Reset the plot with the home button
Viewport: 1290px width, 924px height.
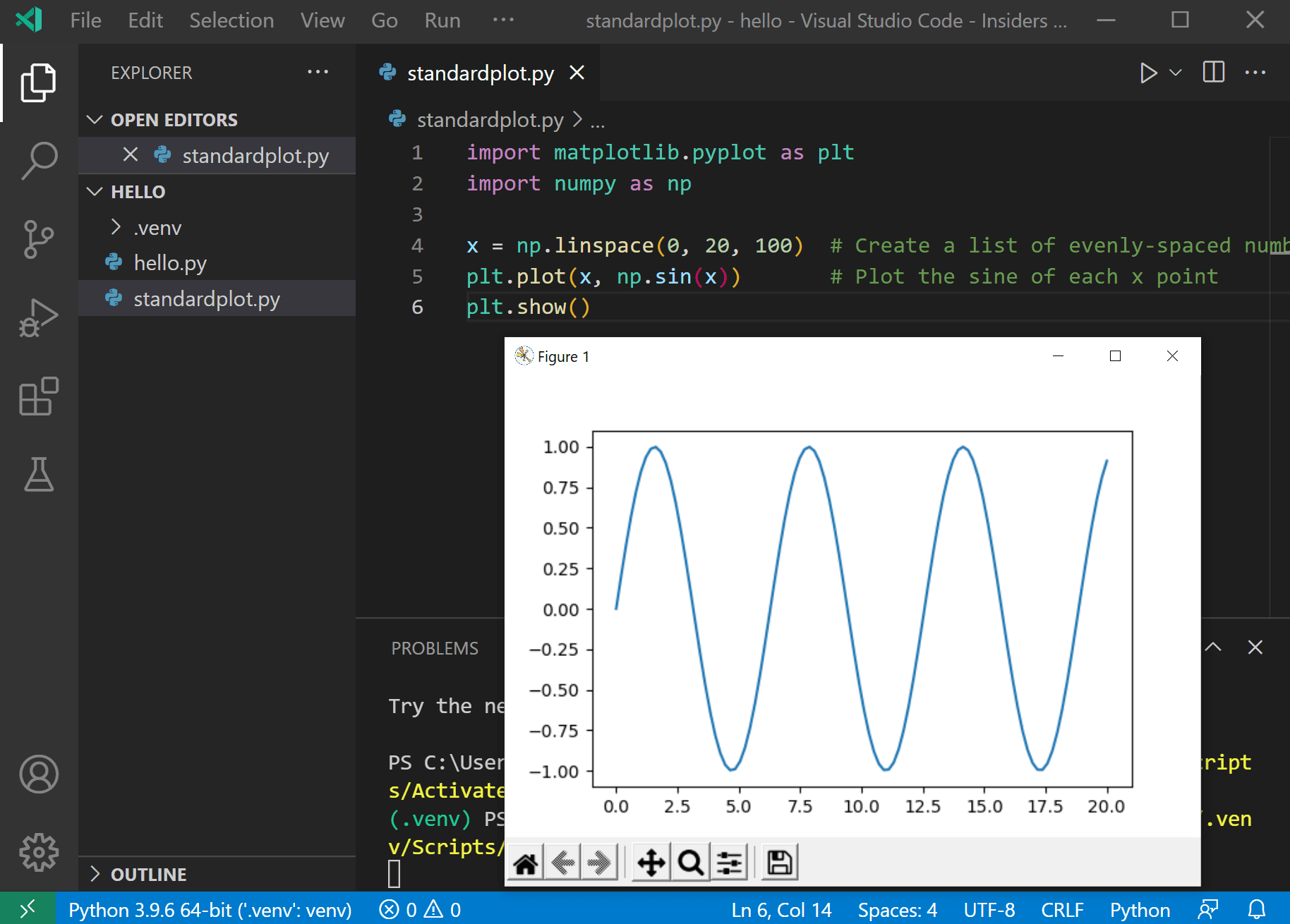(524, 861)
